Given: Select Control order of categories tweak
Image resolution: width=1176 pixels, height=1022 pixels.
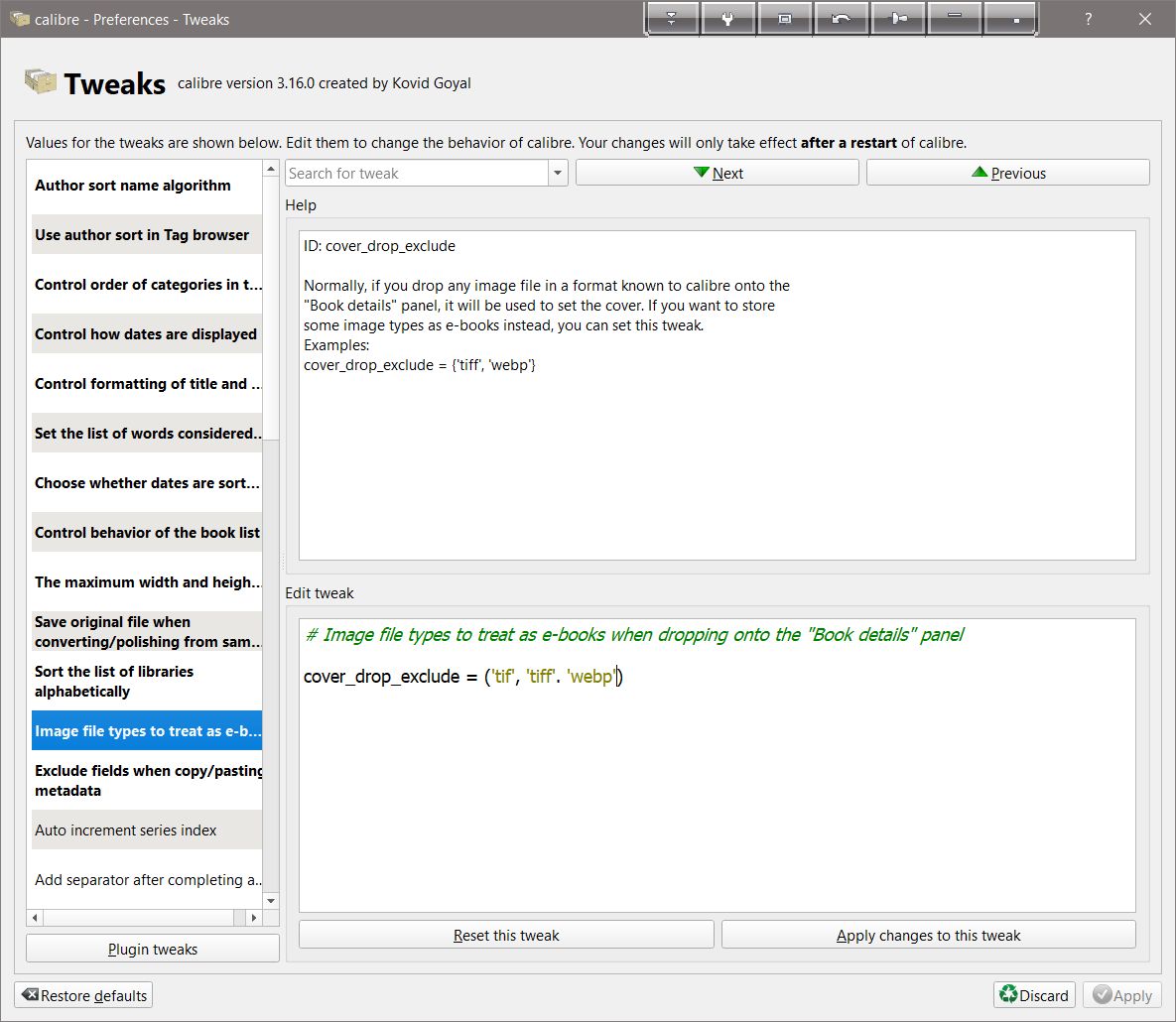Looking at the screenshot, I should pyautogui.click(x=147, y=284).
